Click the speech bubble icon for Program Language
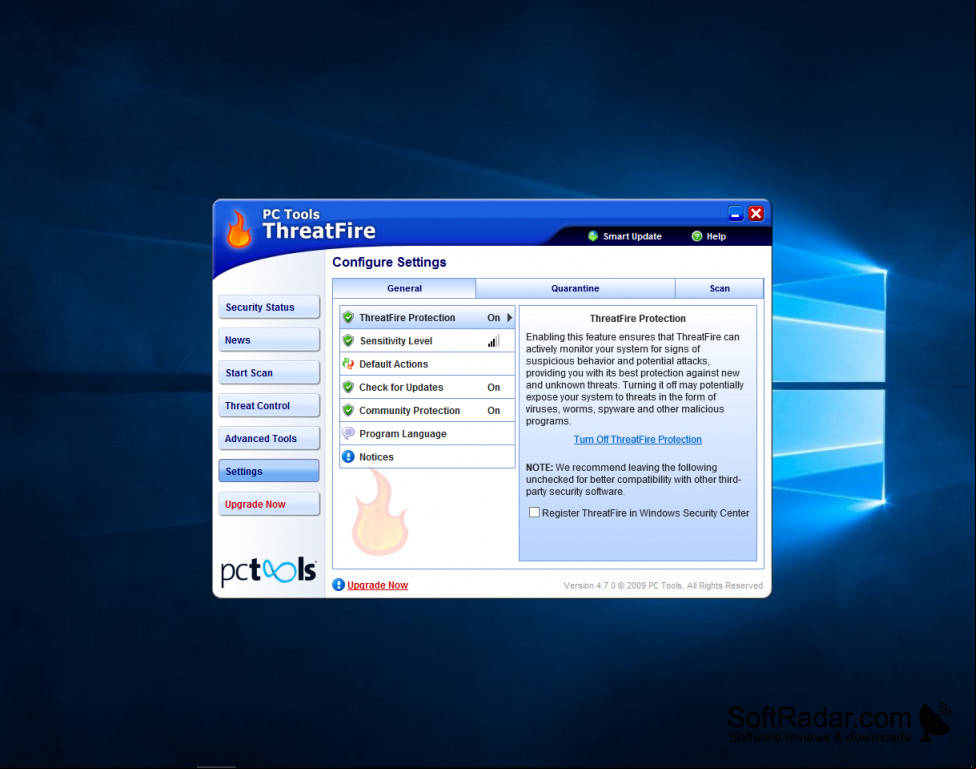The height and width of the screenshot is (769, 976). 349,433
